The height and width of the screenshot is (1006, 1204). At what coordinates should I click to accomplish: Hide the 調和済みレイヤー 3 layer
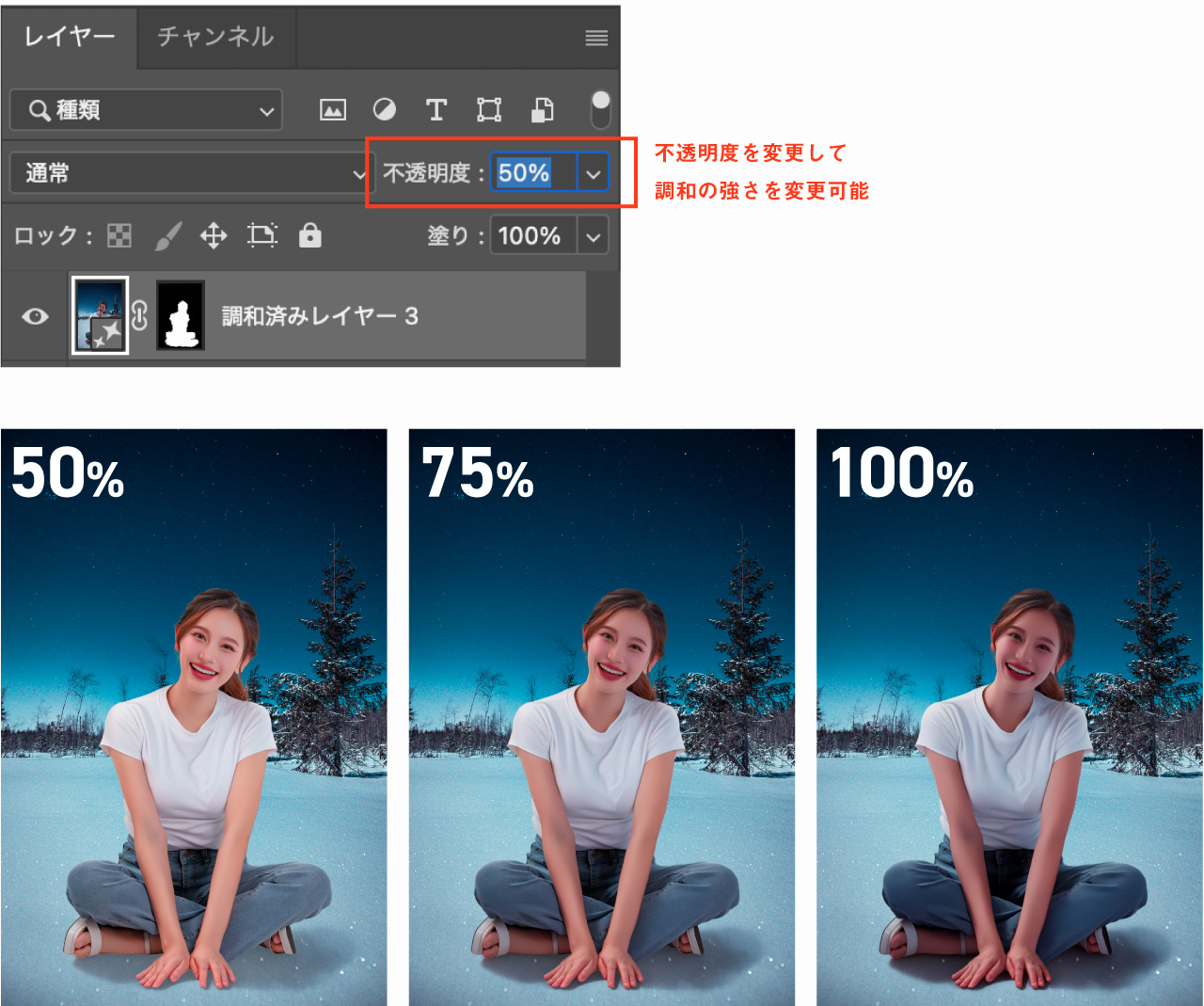pos(36,316)
